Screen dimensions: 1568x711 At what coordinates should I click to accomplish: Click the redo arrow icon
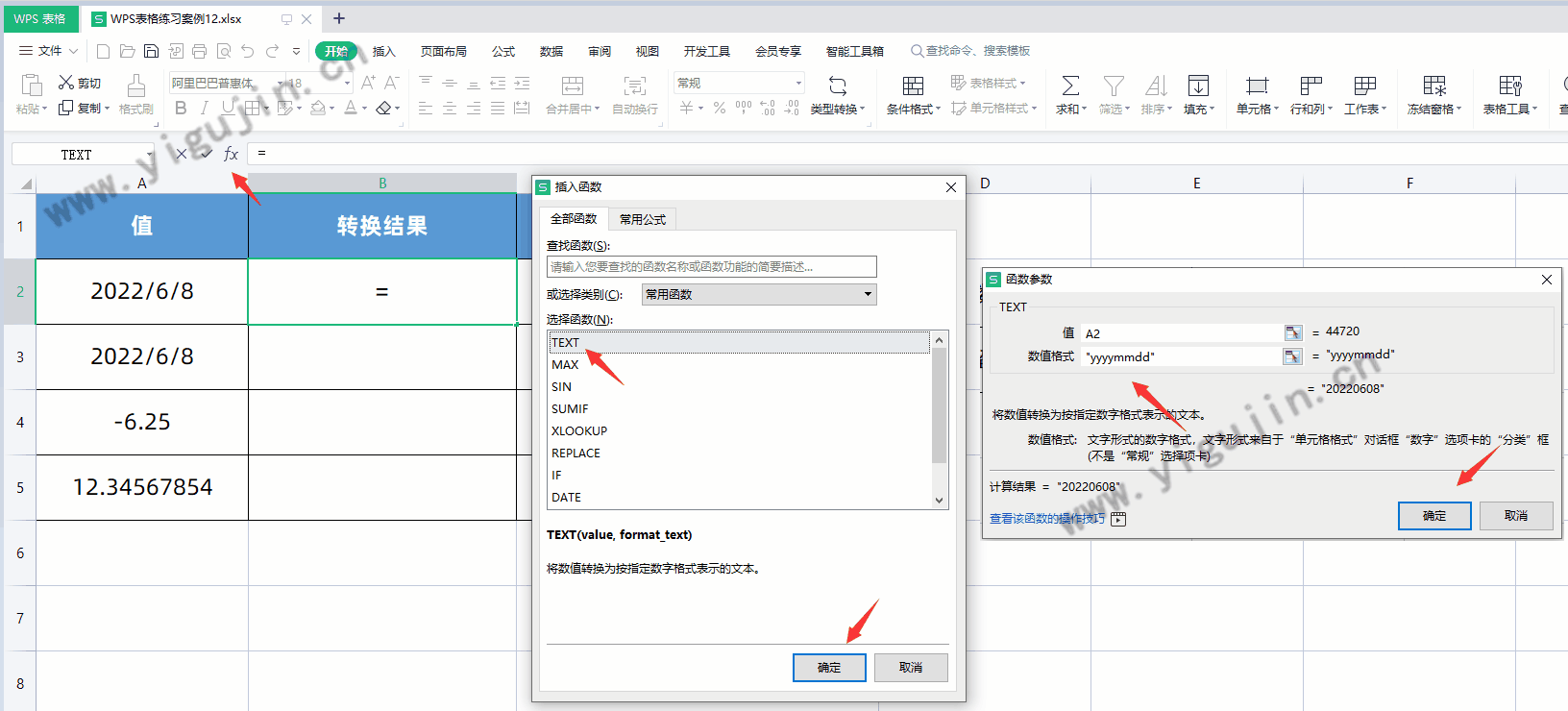[272, 51]
